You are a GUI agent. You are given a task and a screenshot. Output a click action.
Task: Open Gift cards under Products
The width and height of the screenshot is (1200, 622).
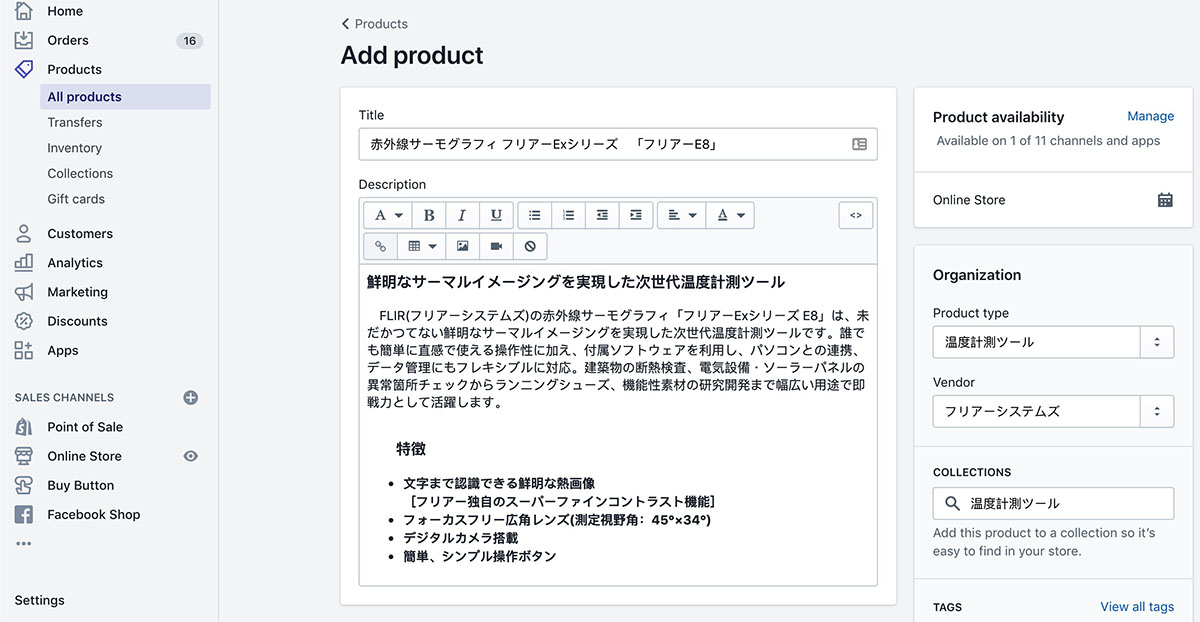coord(76,199)
